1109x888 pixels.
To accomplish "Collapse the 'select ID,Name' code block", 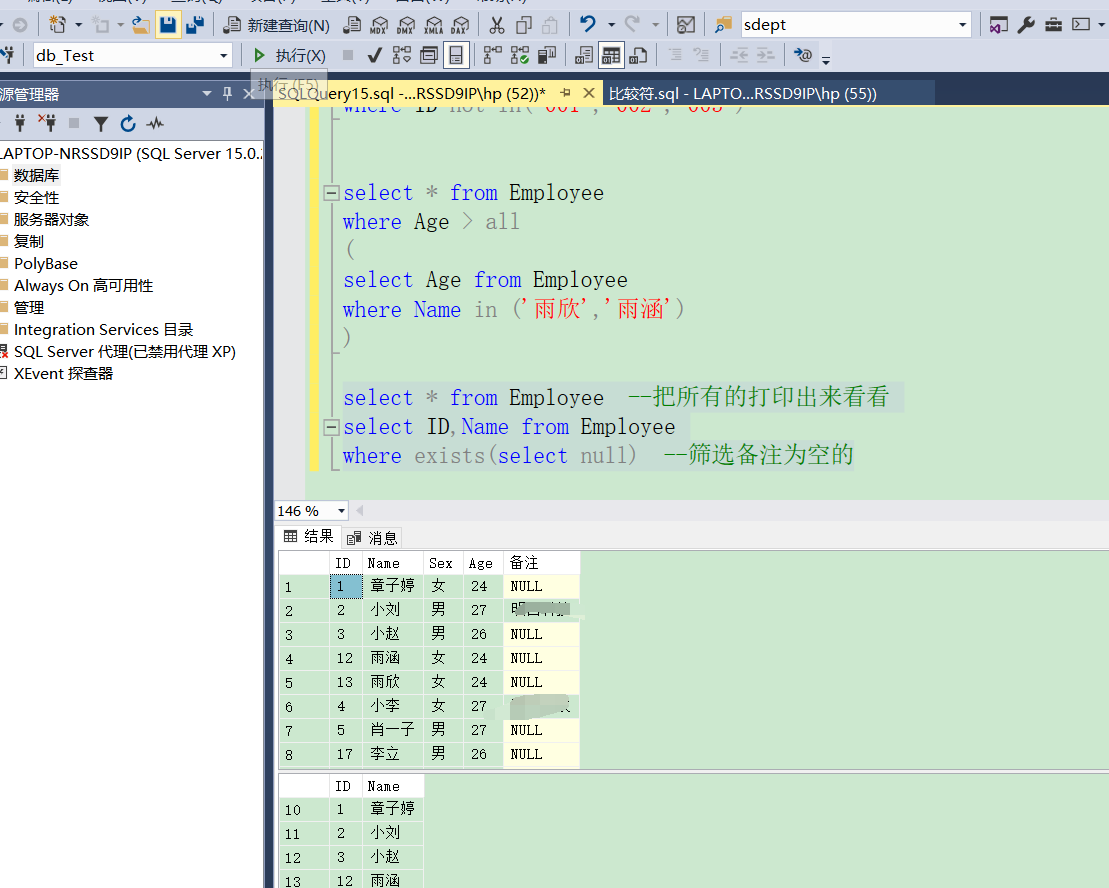I will click(330, 427).
